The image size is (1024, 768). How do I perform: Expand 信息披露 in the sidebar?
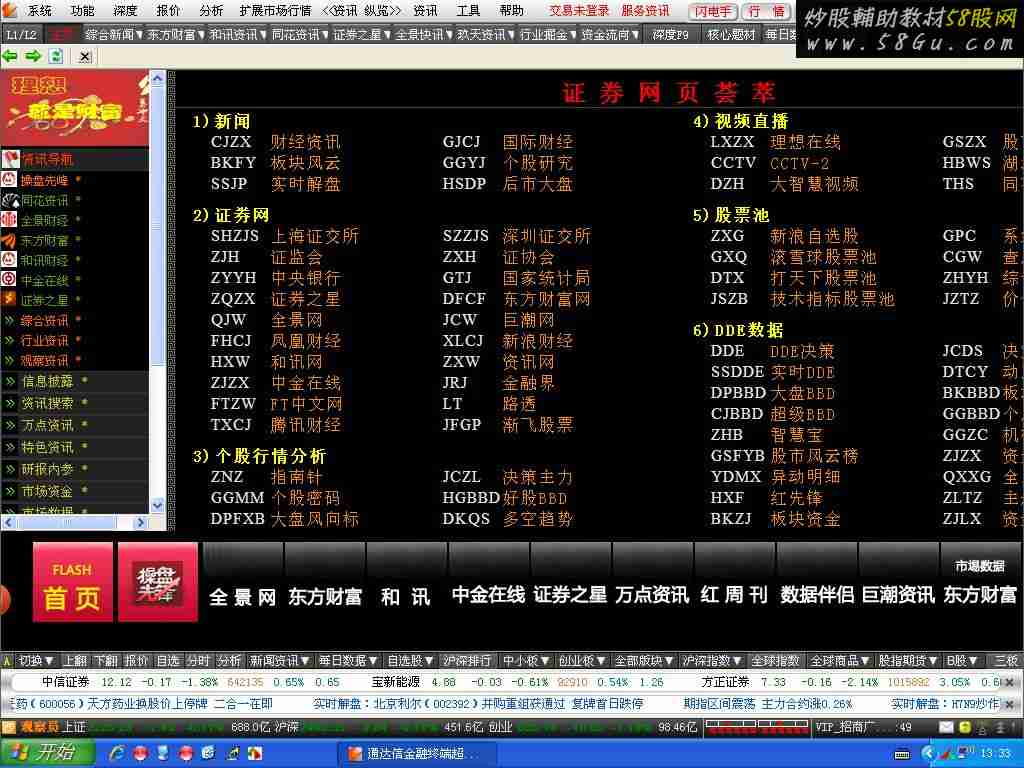coord(47,381)
